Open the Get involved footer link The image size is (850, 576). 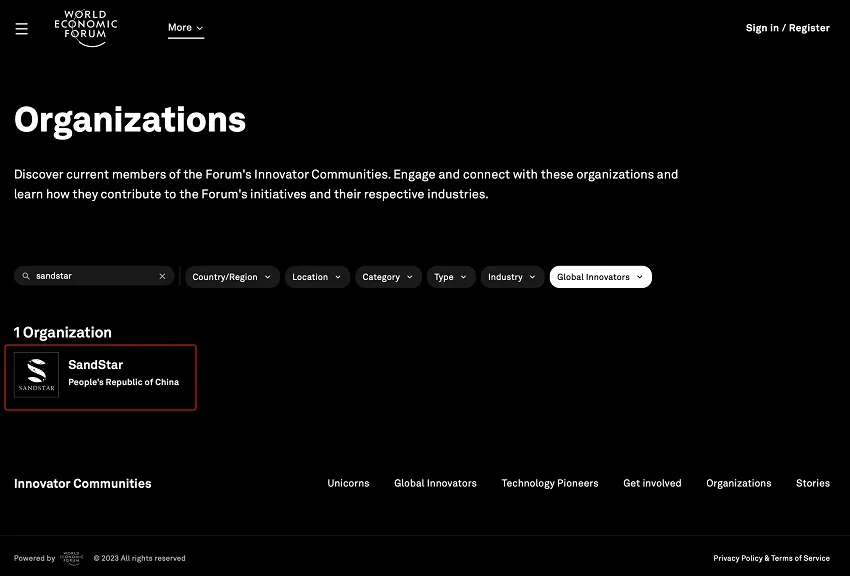[652, 483]
